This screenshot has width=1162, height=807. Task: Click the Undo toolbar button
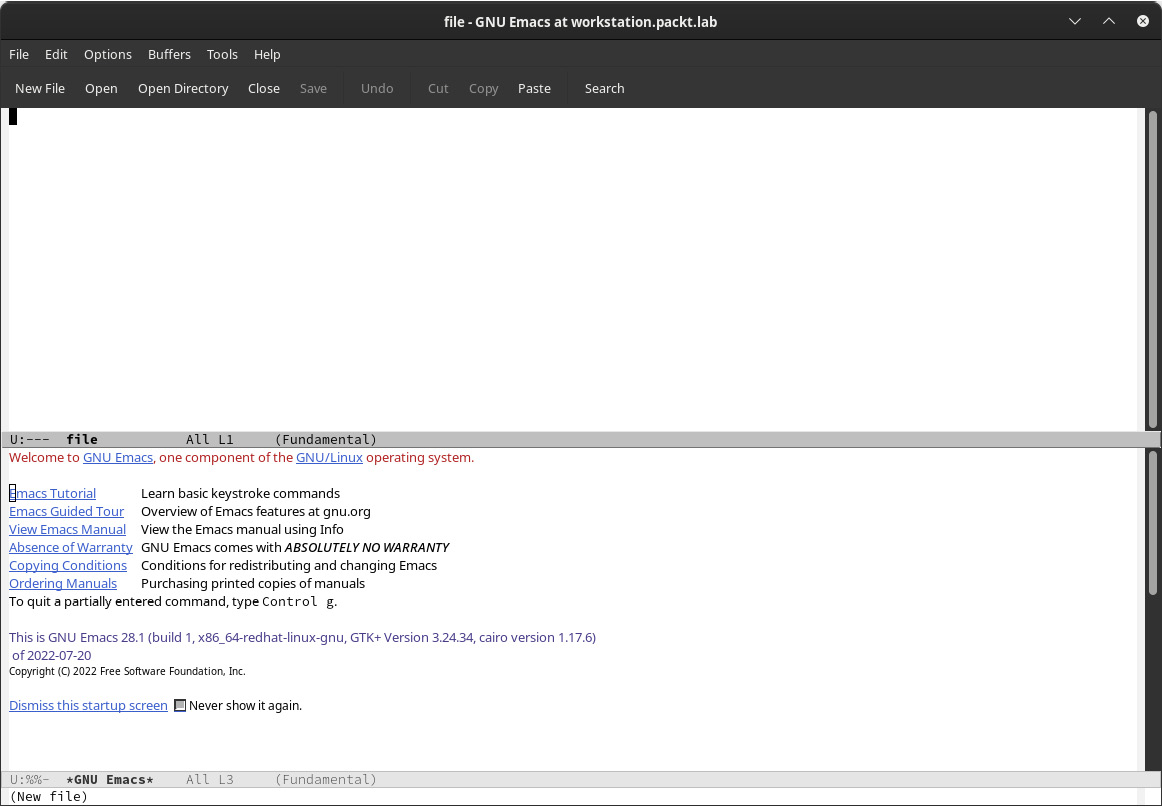(x=376, y=88)
